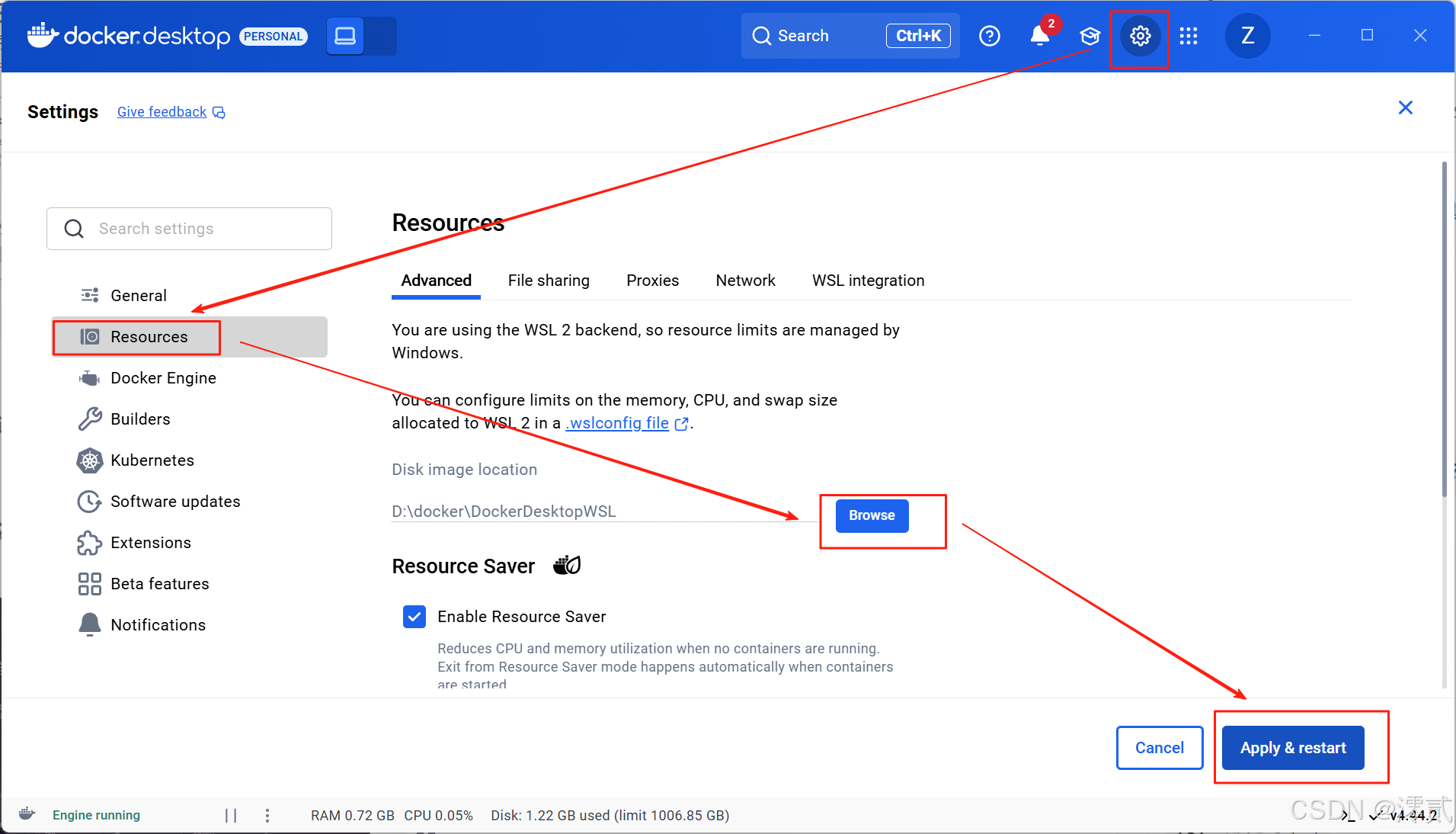Open Kubernetes settings
Viewport: 1456px width, 834px height.
point(189,460)
